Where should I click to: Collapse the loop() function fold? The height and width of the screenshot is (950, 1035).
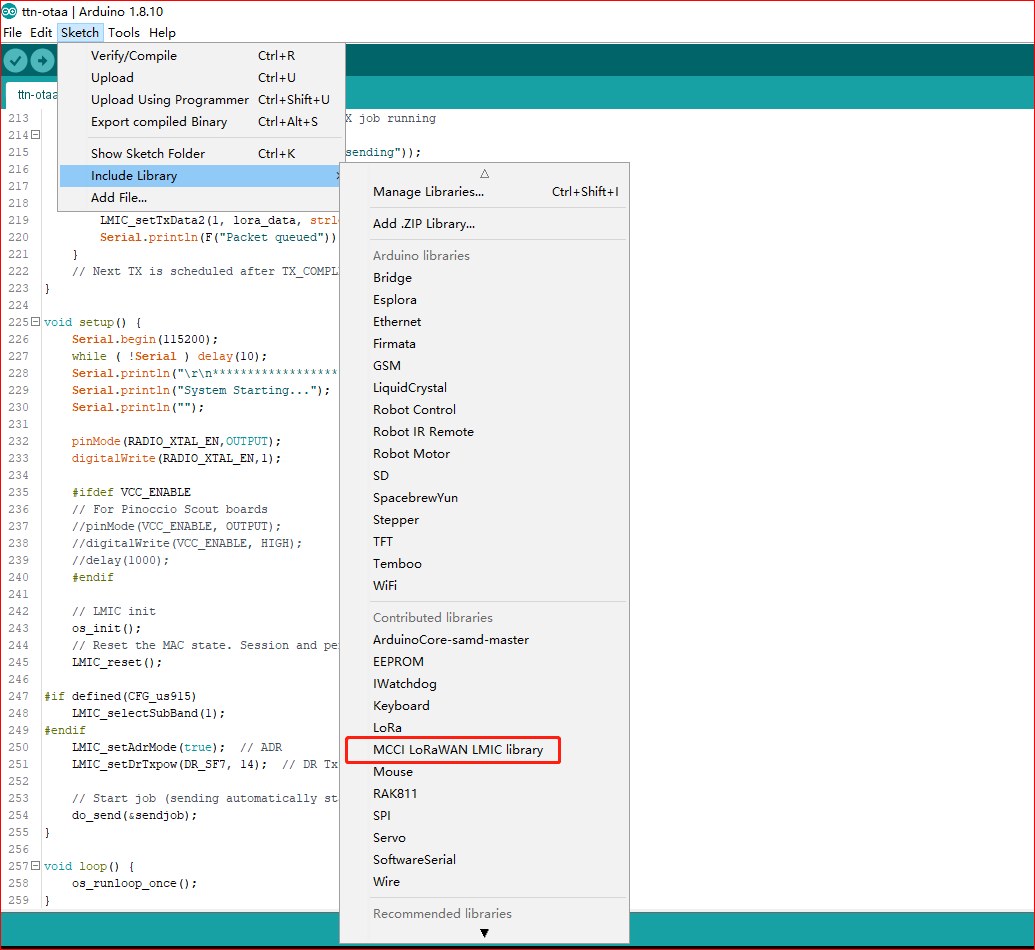(36, 865)
